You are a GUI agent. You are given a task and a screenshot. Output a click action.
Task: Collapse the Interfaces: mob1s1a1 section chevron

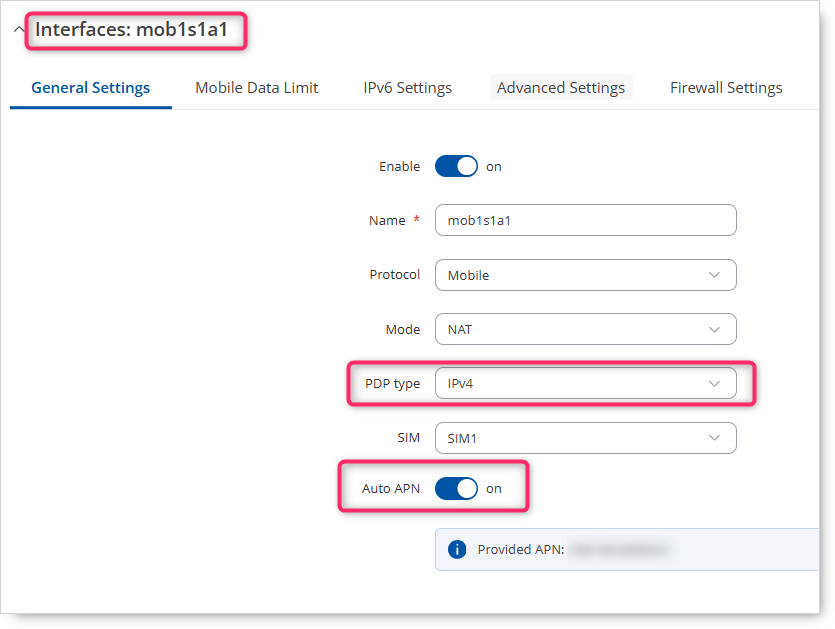pos(19,29)
